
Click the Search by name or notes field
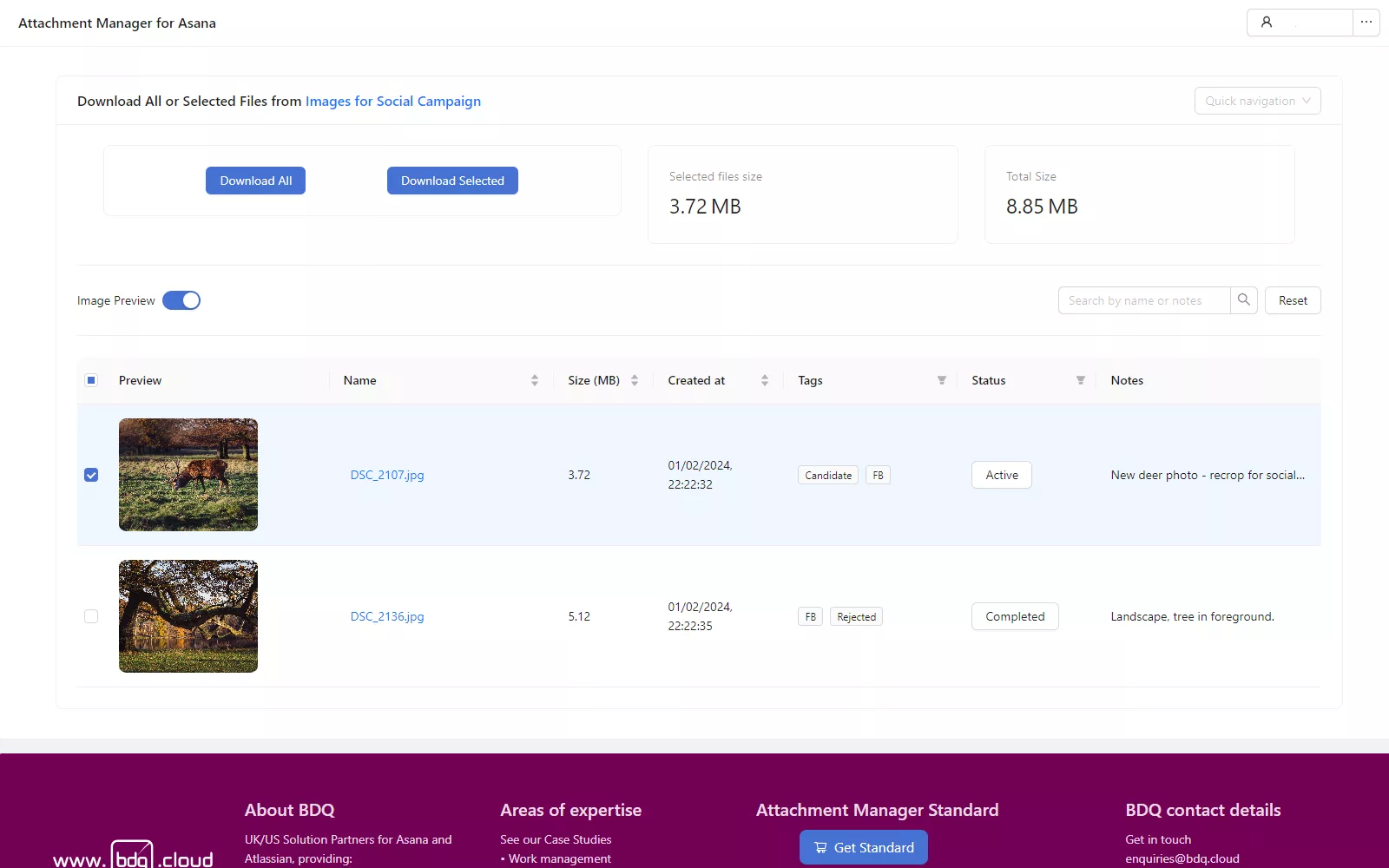click(1143, 300)
